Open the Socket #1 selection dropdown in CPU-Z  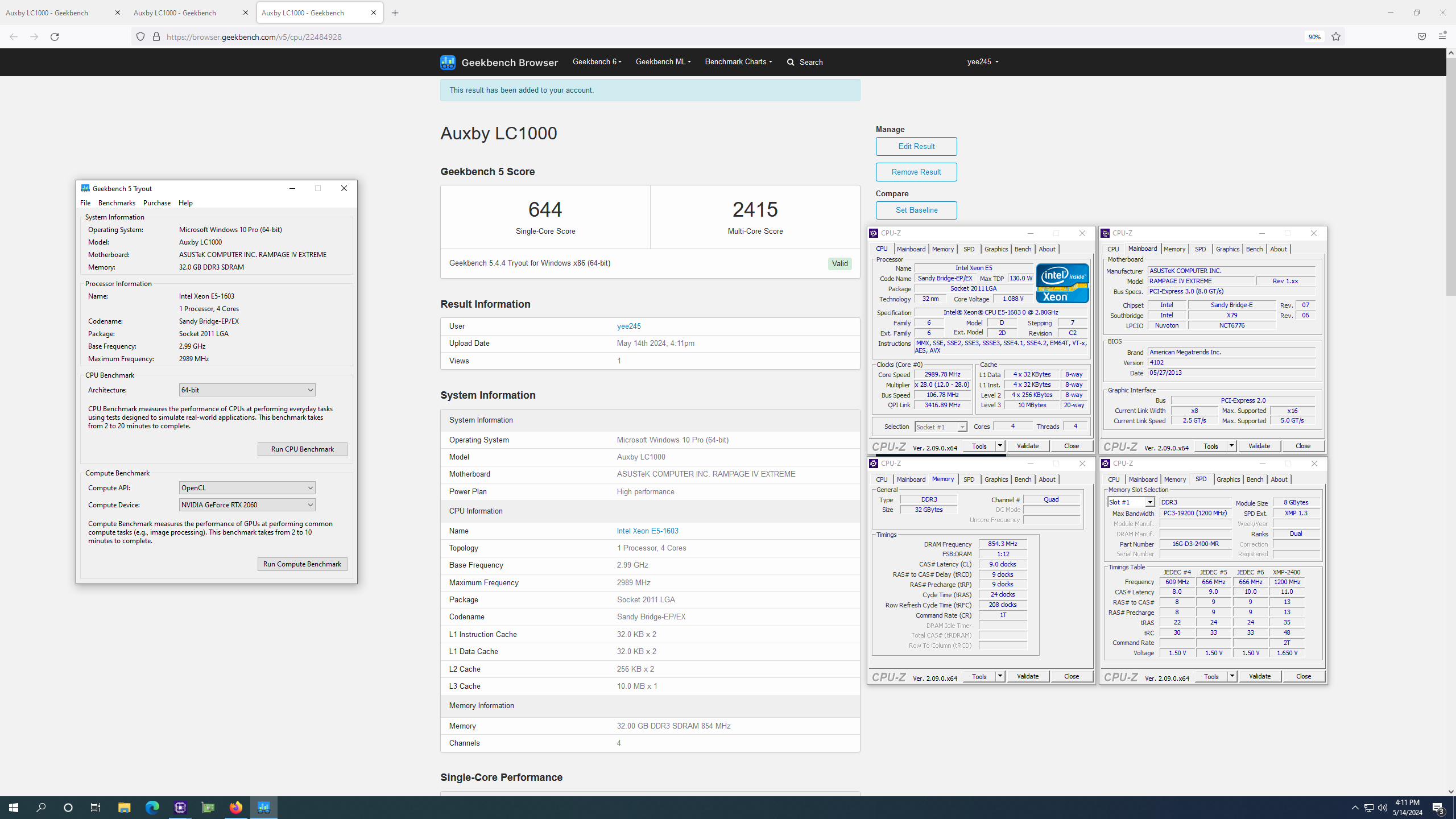(940, 427)
